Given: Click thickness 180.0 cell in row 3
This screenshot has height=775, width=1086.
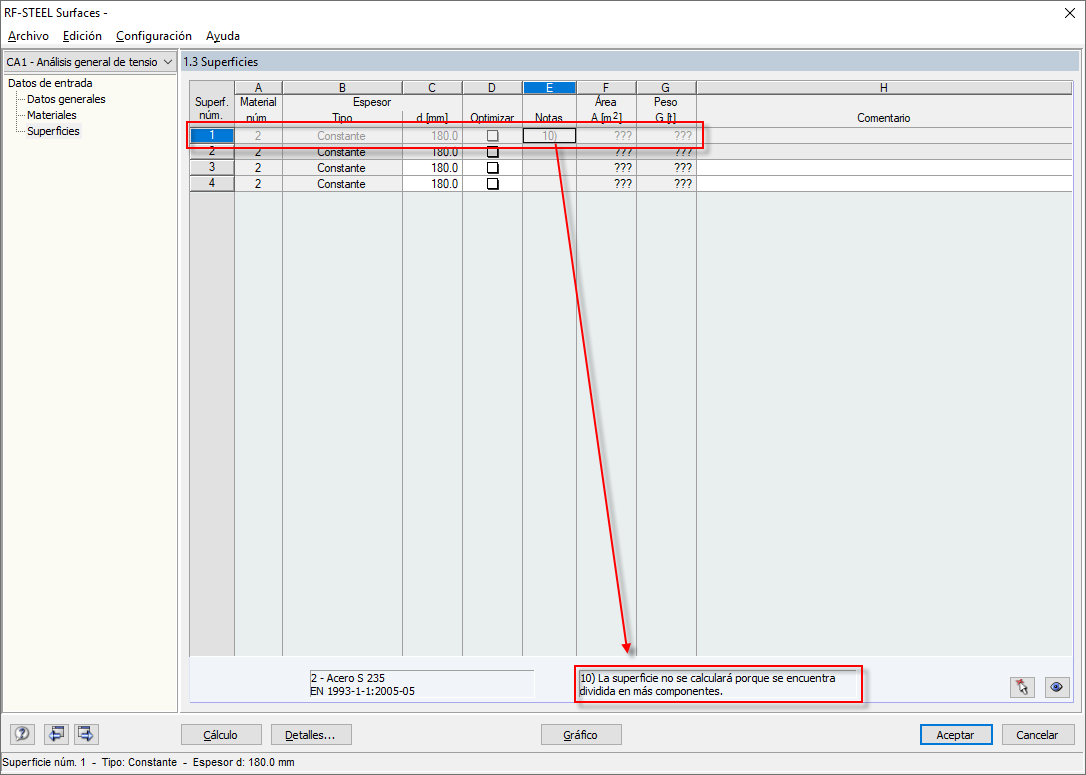Looking at the screenshot, I should (x=432, y=168).
